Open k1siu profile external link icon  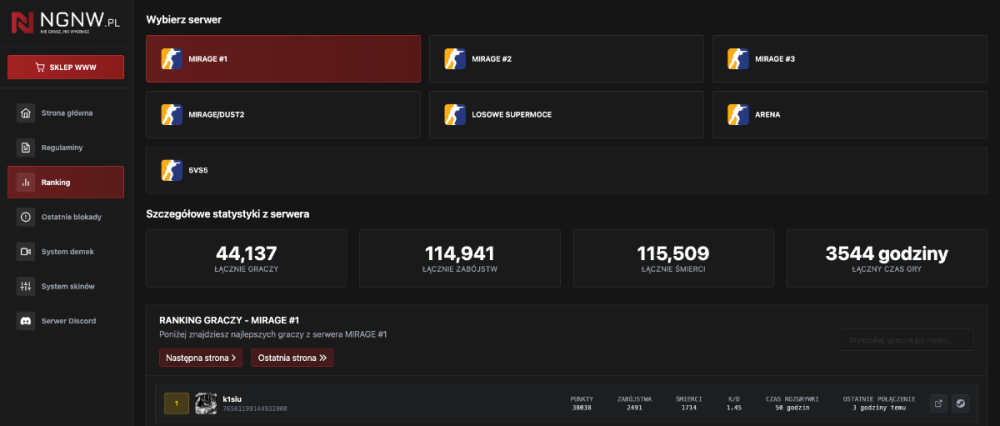point(938,404)
